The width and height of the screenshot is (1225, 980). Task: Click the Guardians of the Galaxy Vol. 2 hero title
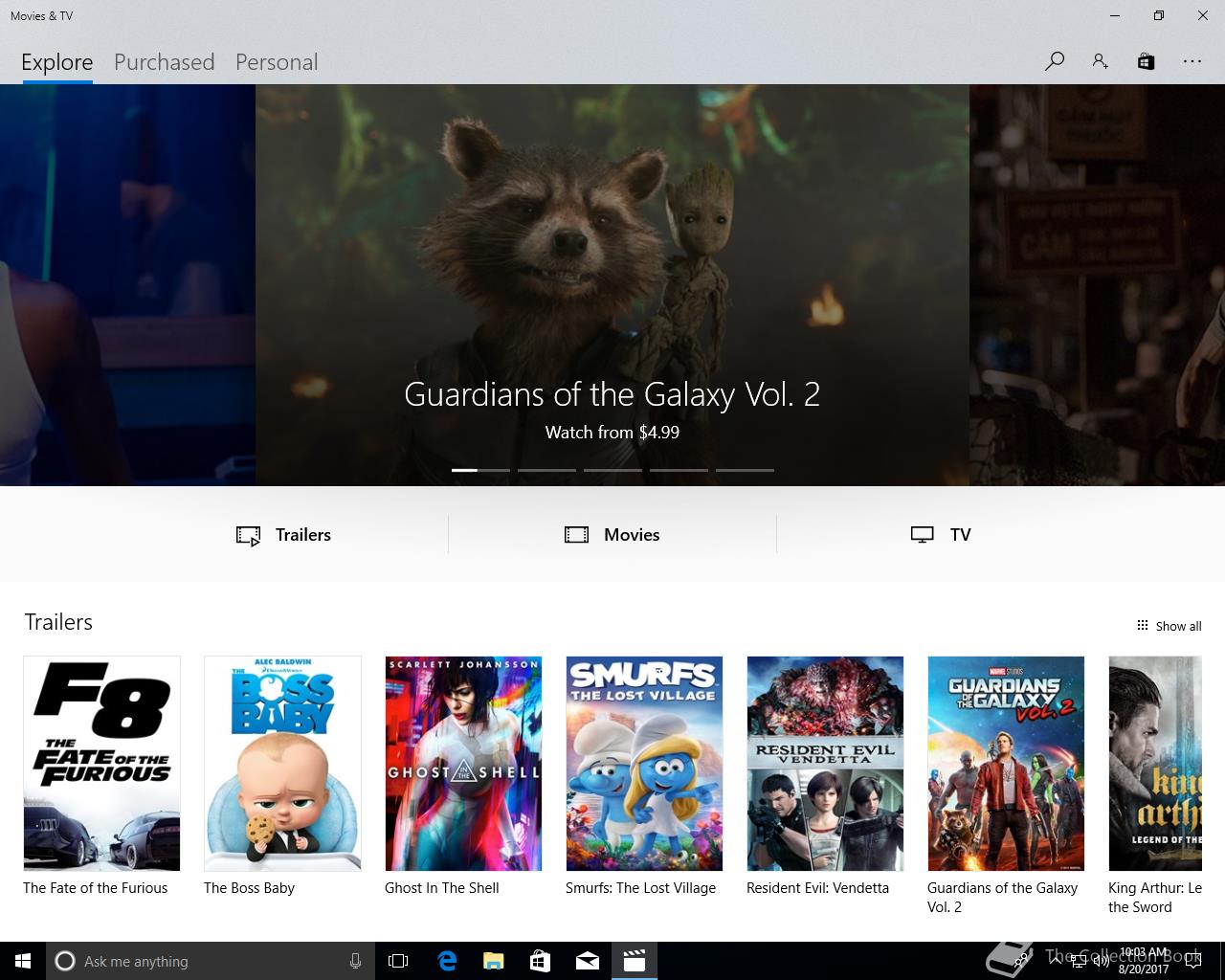tap(612, 394)
